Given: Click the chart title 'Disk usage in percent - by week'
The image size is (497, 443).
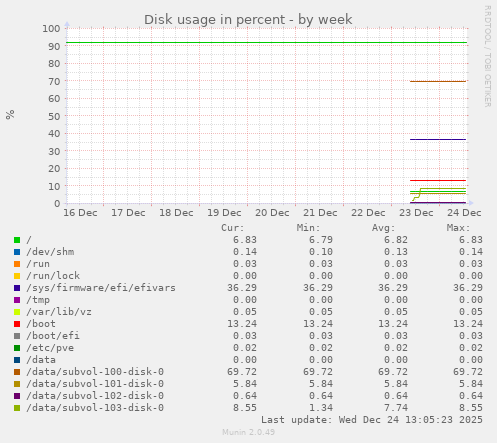Looking at the screenshot, I should point(248,19).
